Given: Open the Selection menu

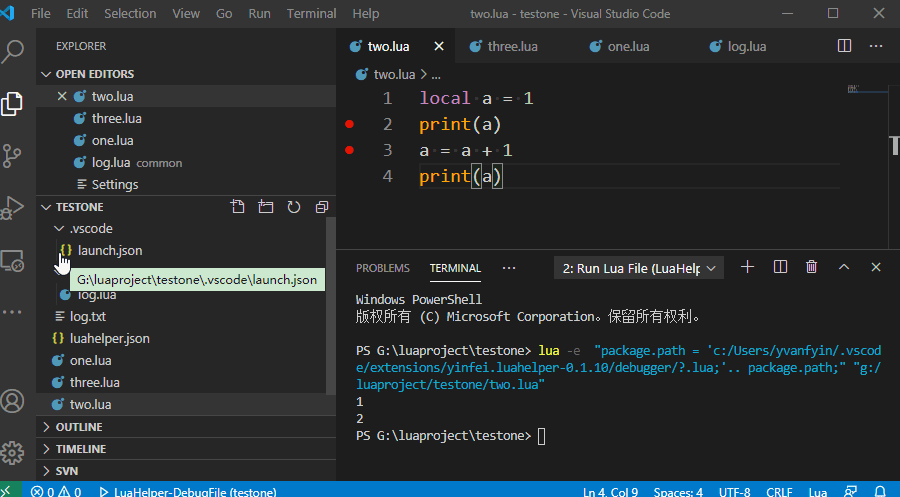Looking at the screenshot, I should coord(130,13).
